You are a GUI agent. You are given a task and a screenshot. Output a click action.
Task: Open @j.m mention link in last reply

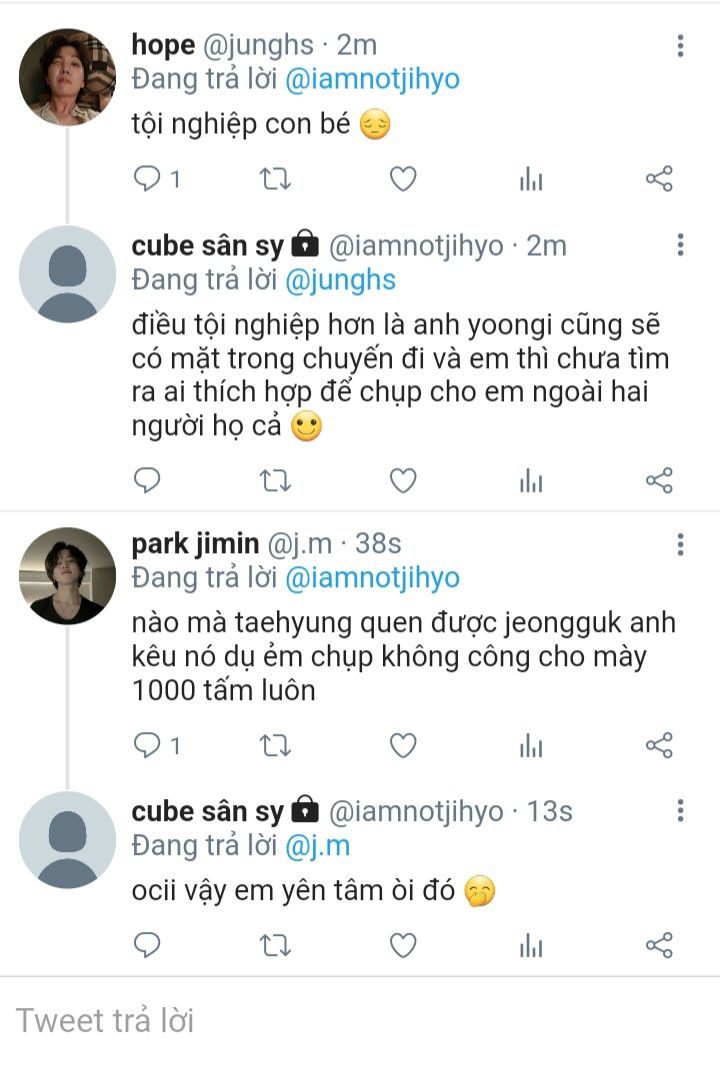click(317, 846)
